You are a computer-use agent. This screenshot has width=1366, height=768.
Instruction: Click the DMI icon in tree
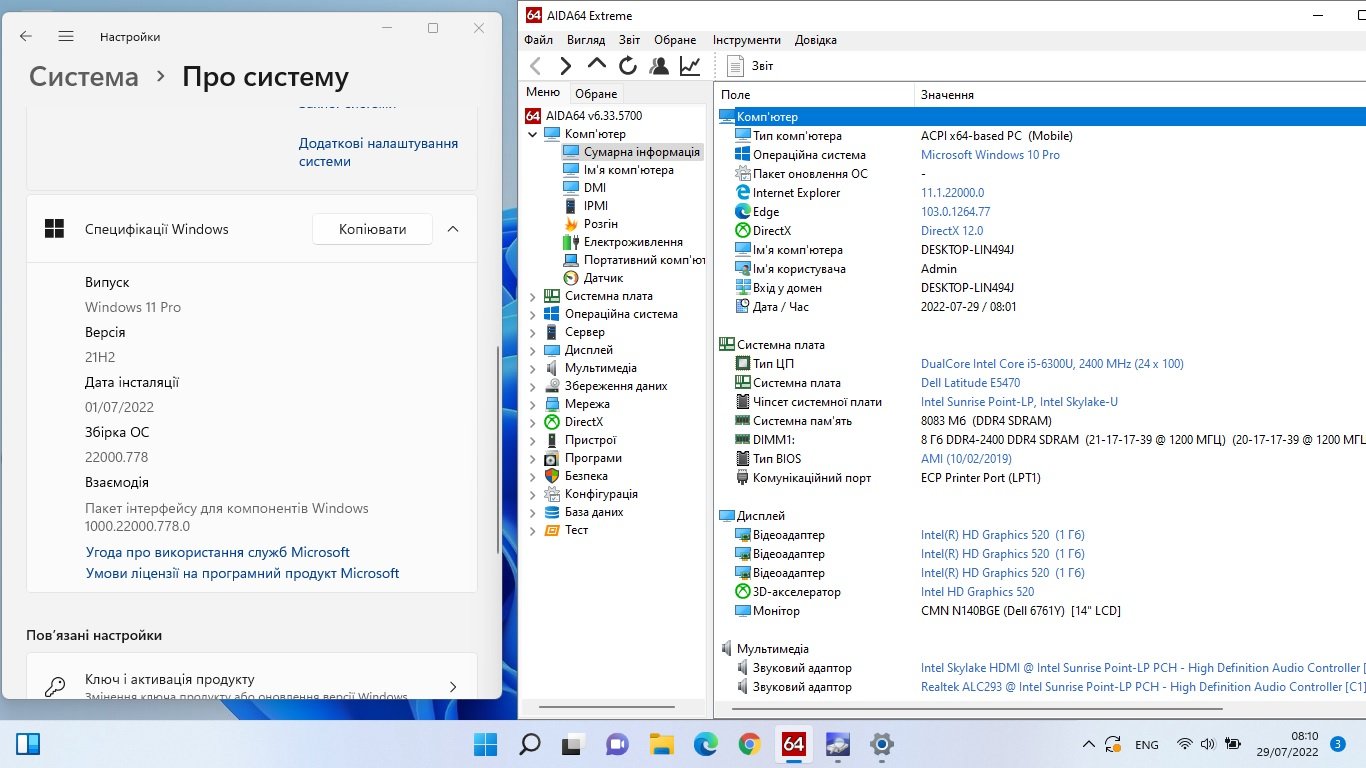[x=571, y=188]
